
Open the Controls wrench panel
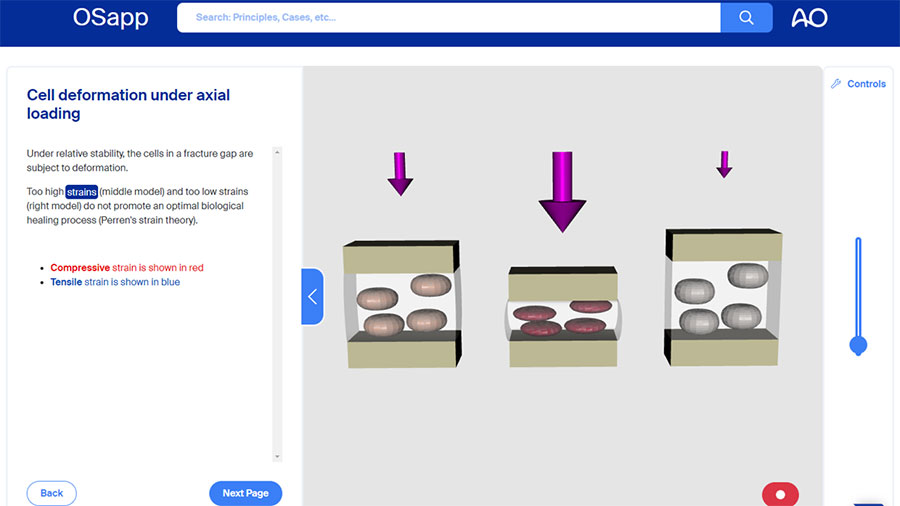(858, 84)
